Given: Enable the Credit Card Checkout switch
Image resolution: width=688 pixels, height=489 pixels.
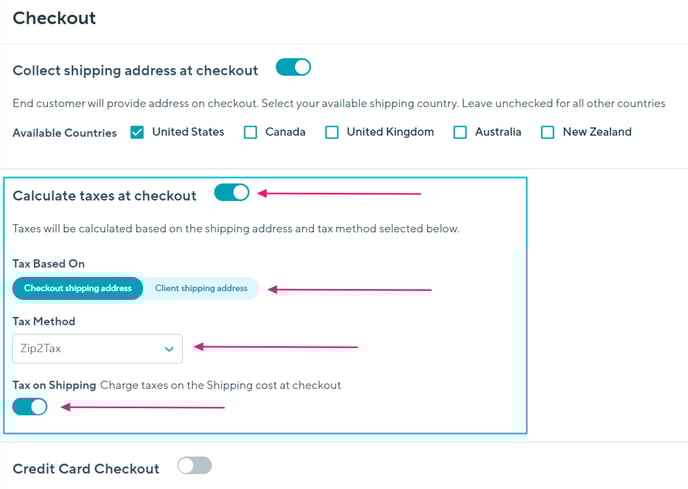Looking at the screenshot, I should 194,465.
